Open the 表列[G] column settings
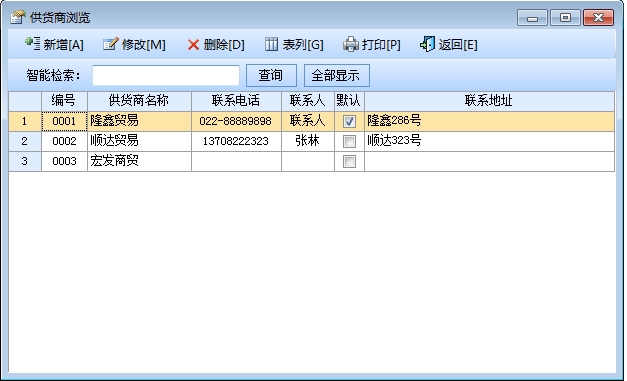 (x=294, y=44)
